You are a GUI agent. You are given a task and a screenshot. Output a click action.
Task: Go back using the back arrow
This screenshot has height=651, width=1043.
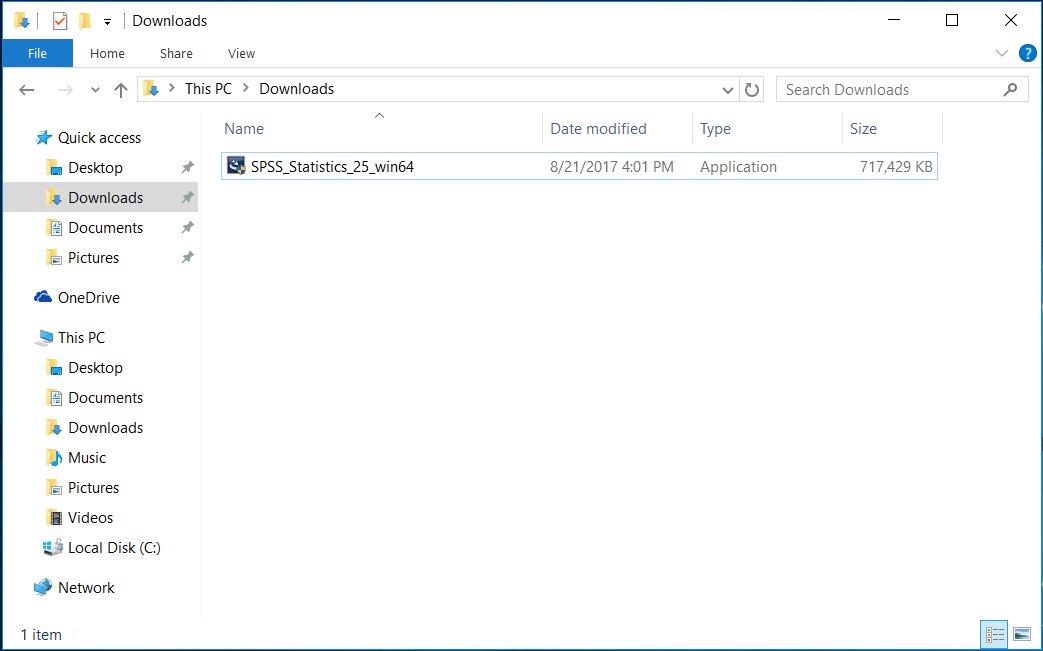[27, 90]
